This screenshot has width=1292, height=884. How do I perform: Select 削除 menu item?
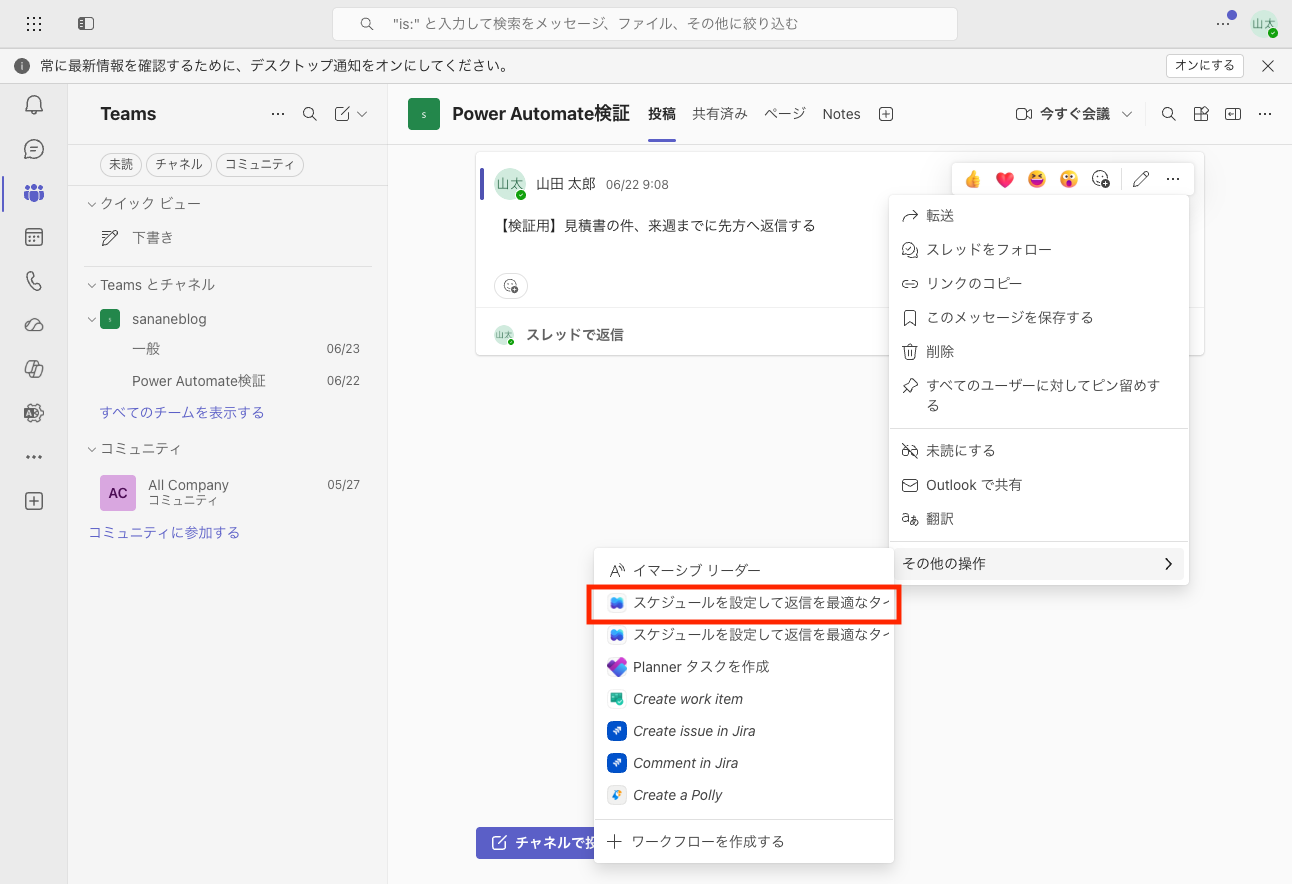point(1038,352)
